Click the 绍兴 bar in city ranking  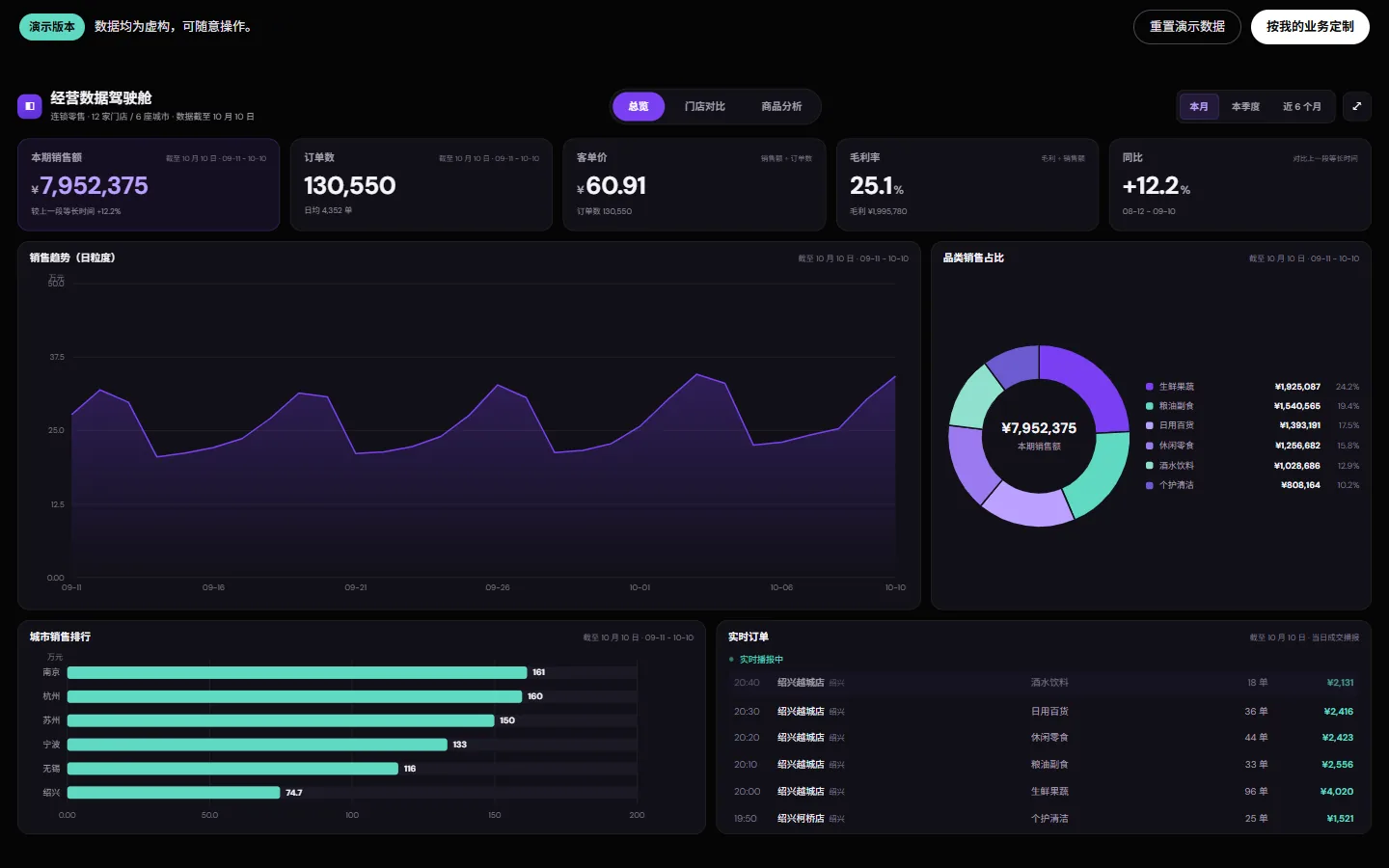coord(174,793)
